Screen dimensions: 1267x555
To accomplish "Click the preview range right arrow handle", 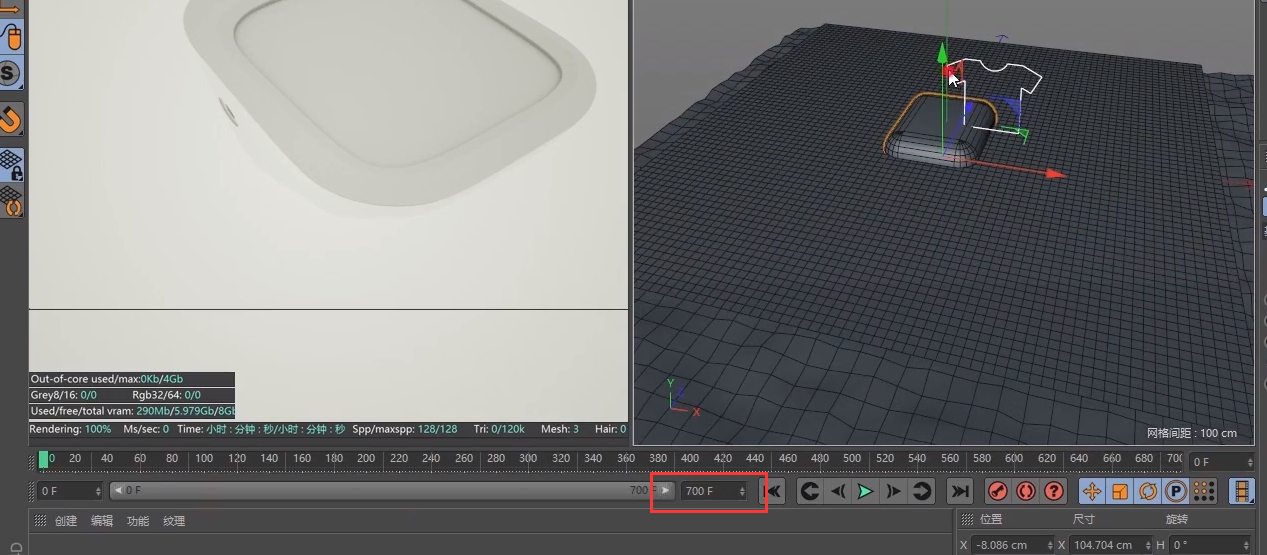I will click(666, 491).
